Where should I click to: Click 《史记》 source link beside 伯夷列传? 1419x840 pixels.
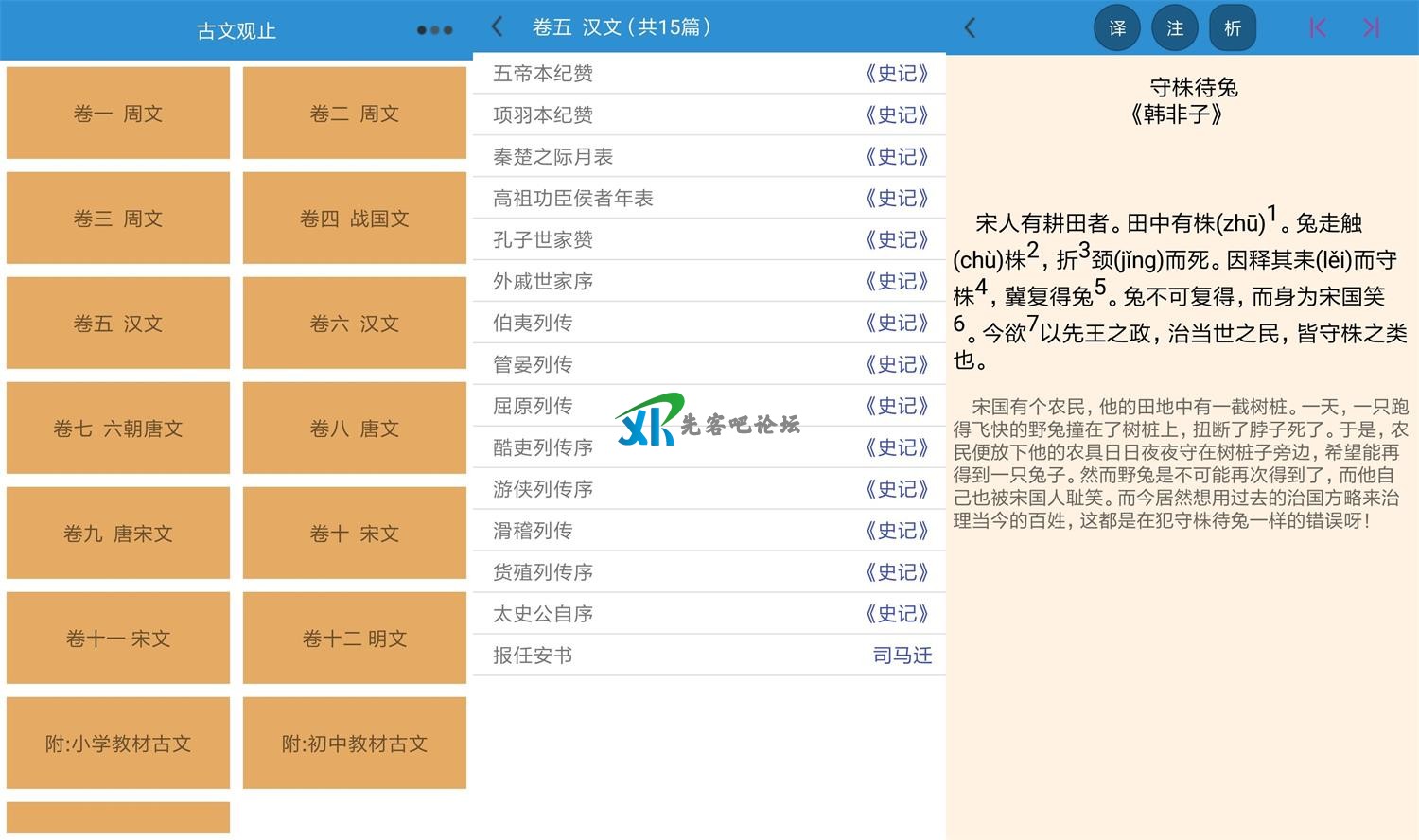pyautogui.click(x=897, y=323)
